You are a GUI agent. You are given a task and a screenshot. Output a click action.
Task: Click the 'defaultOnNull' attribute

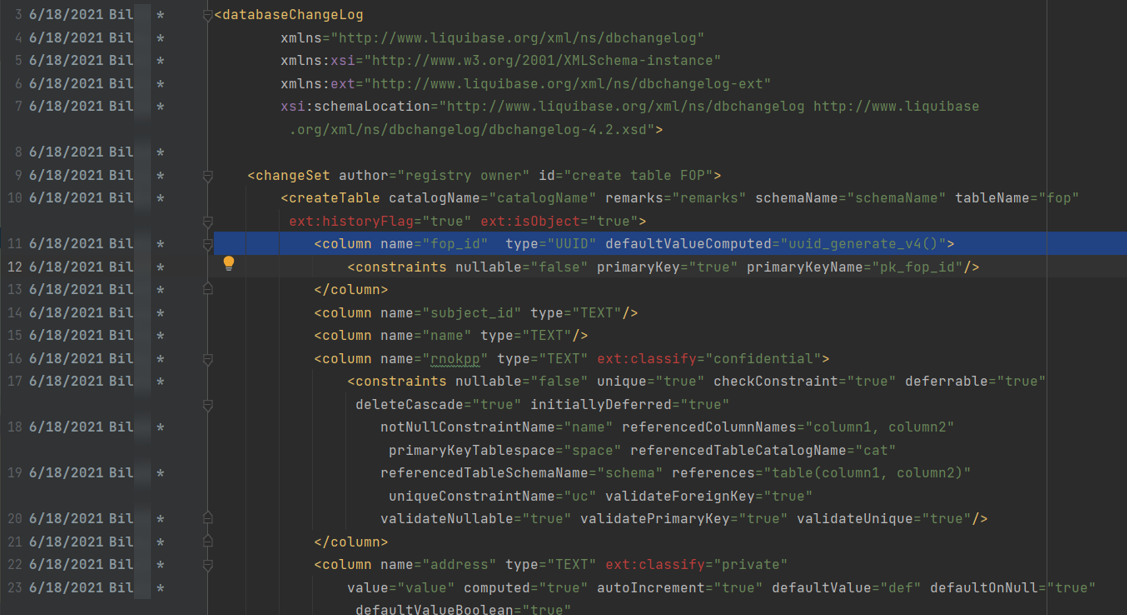point(983,588)
